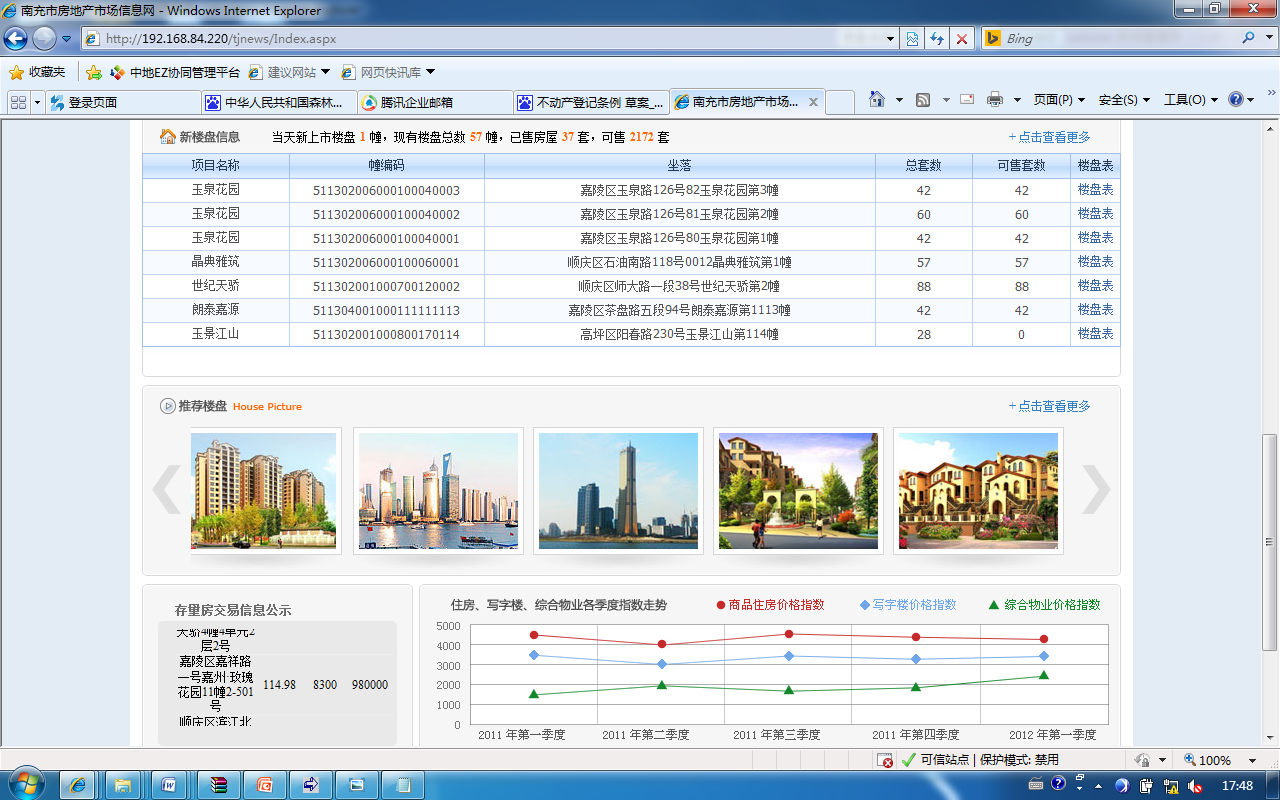Click 点击查看更多 in 新楼盘信息 section
The height and width of the screenshot is (800, 1280).
(1049, 137)
